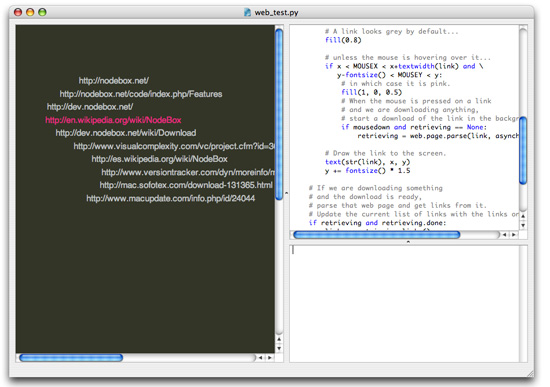Click the comment '# and the download is ready,'

pyautogui.click(x=365, y=197)
